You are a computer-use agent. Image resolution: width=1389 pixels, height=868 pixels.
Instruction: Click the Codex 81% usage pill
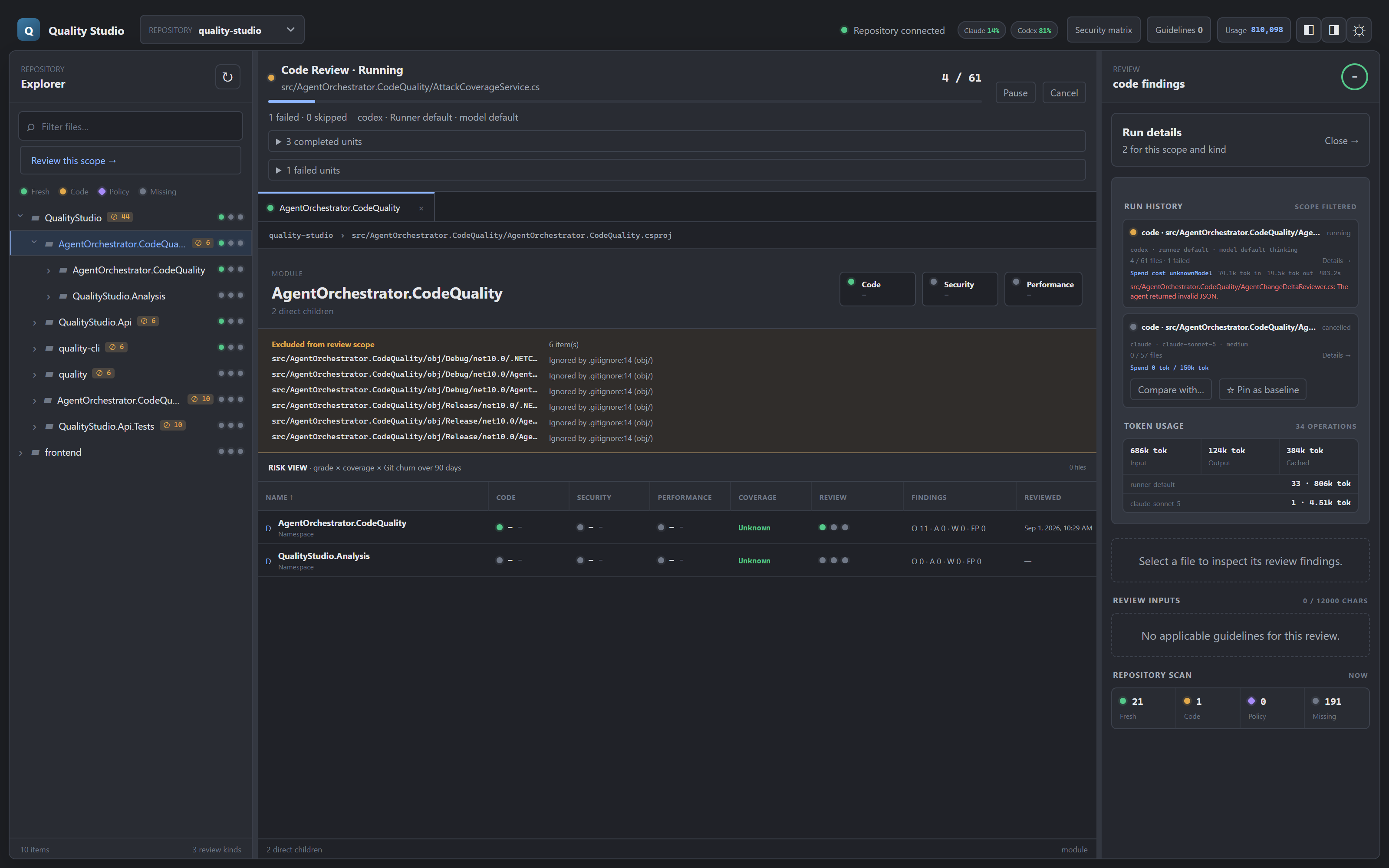(1034, 30)
